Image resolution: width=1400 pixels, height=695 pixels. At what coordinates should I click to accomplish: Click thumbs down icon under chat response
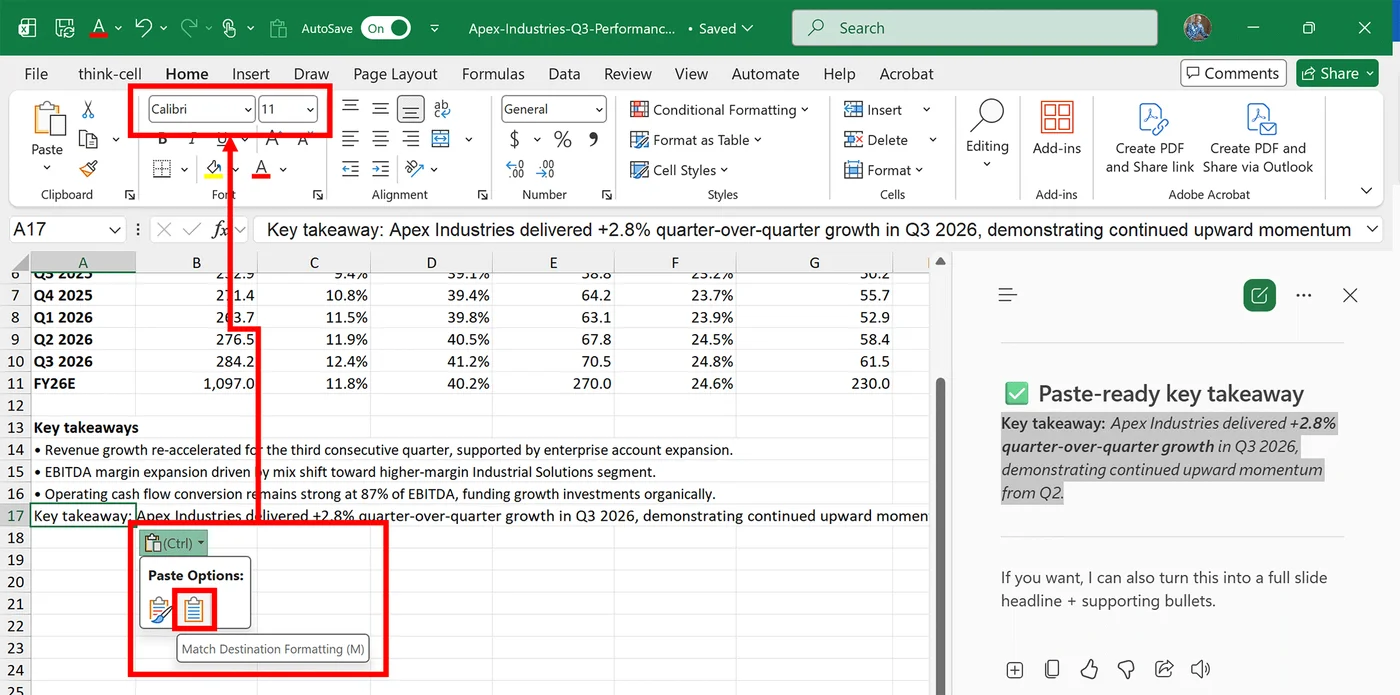(1126, 669)
